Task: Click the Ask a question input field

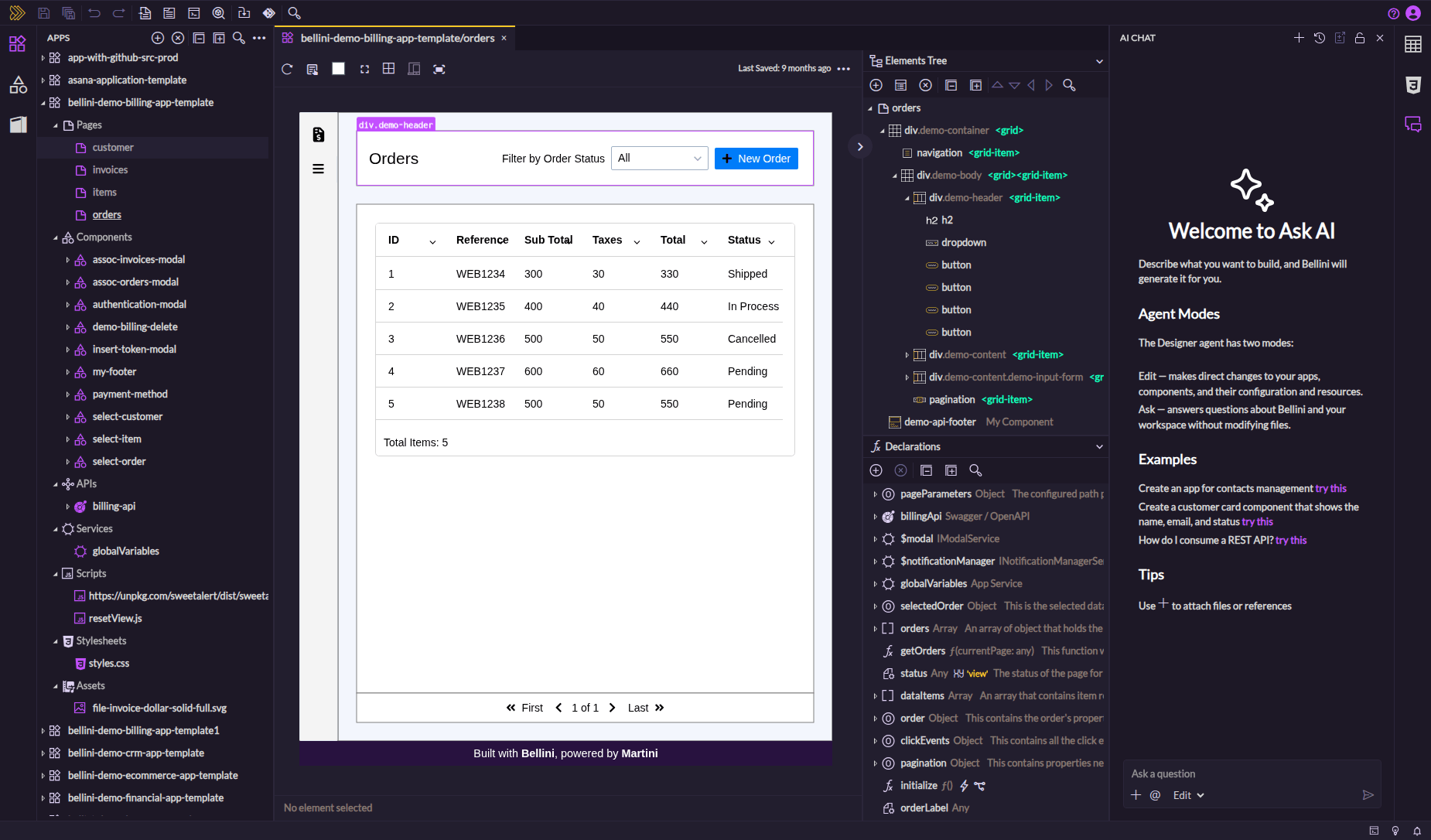Action: coord(1252,774)
